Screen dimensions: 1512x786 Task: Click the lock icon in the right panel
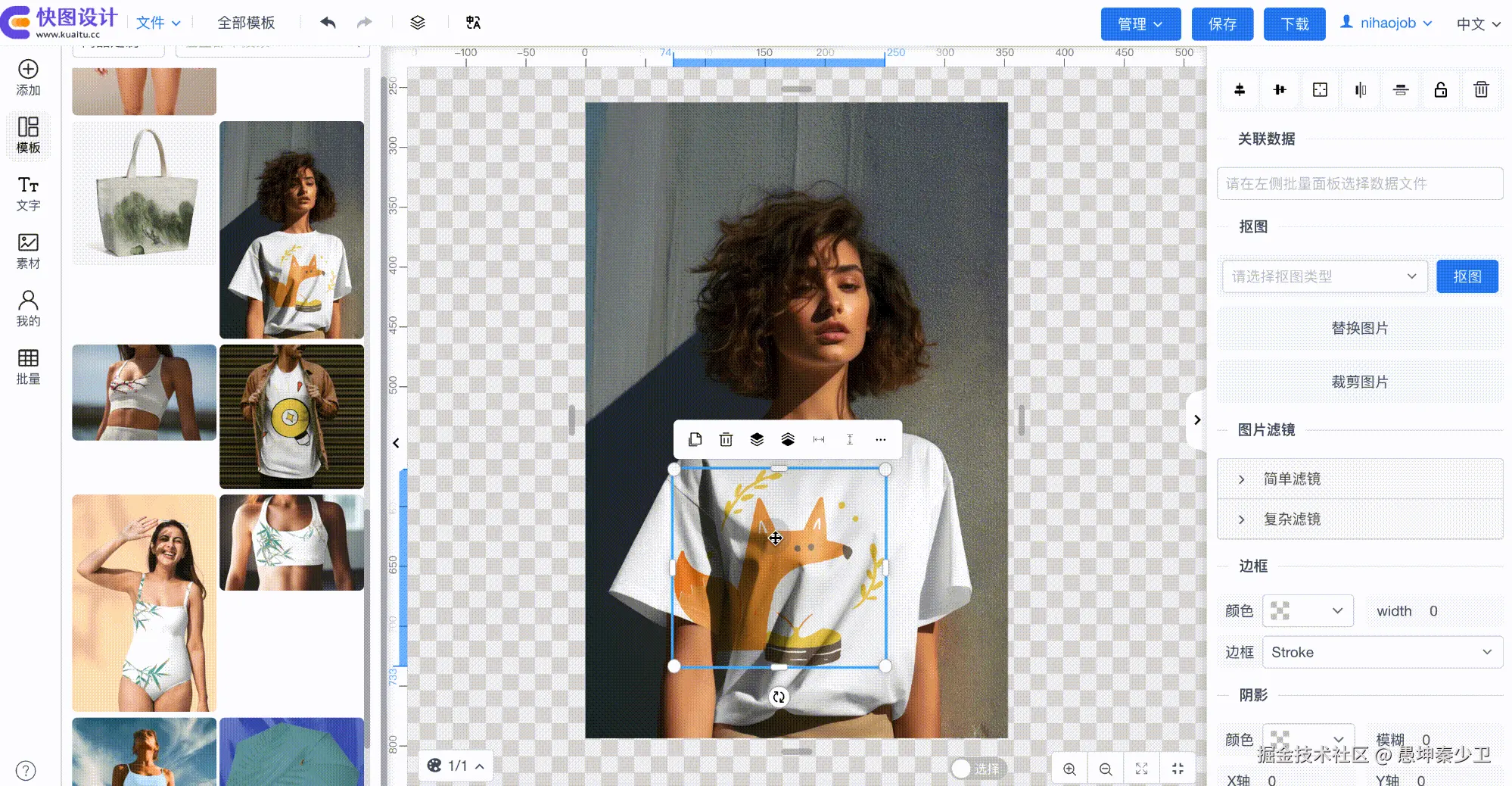pos(1440,90)
